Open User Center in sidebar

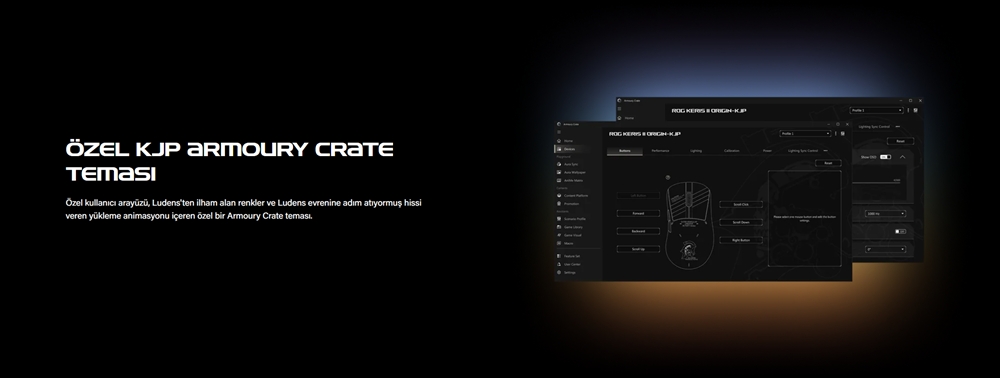(x=568, y=264)
